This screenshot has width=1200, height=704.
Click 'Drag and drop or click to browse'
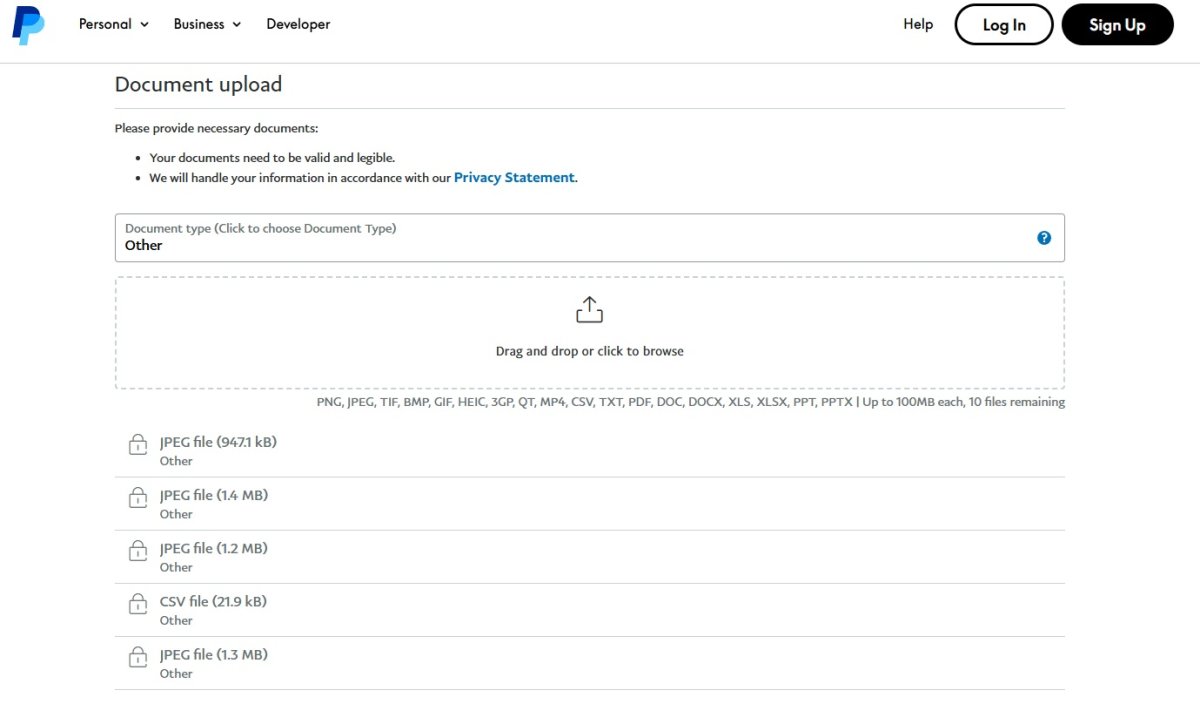click(x=590, y=351)
